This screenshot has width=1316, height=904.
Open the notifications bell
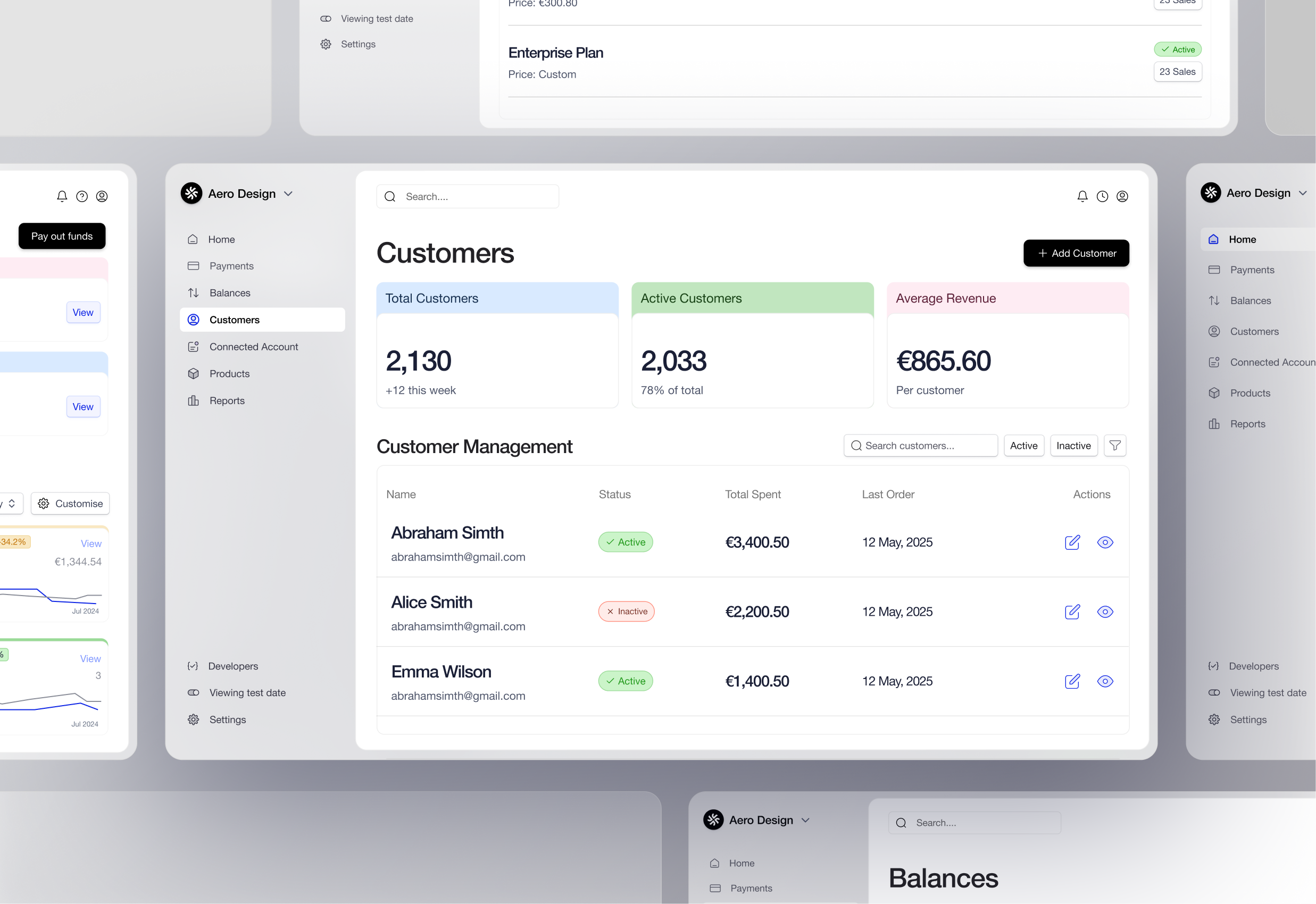1082,196
